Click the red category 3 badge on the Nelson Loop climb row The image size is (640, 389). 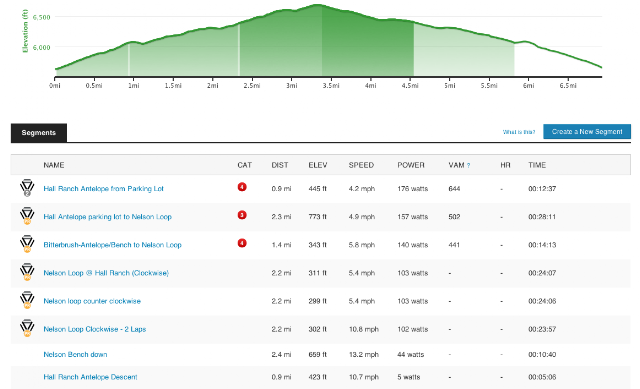pos(242,215)
